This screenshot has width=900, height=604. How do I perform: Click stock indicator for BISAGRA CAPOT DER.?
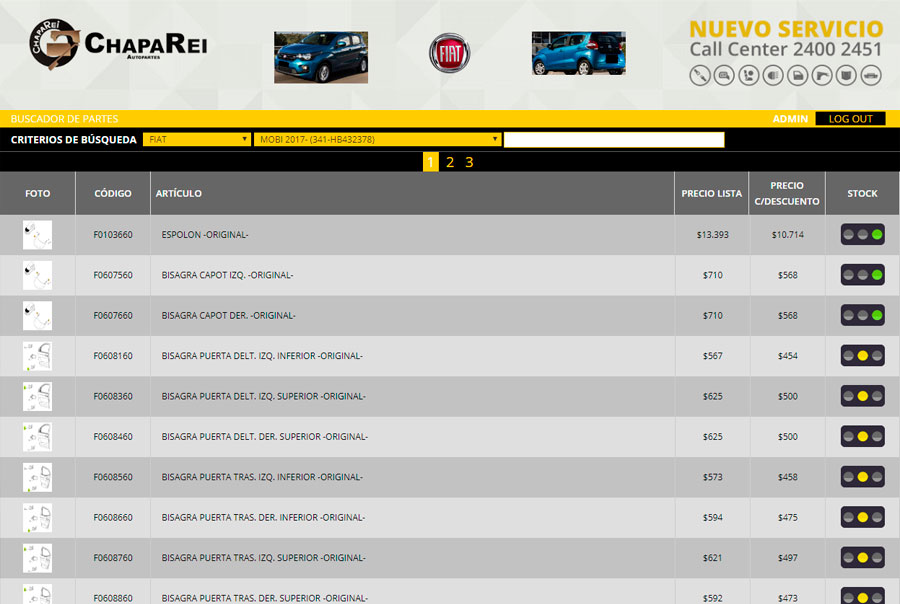pos(862,315)
